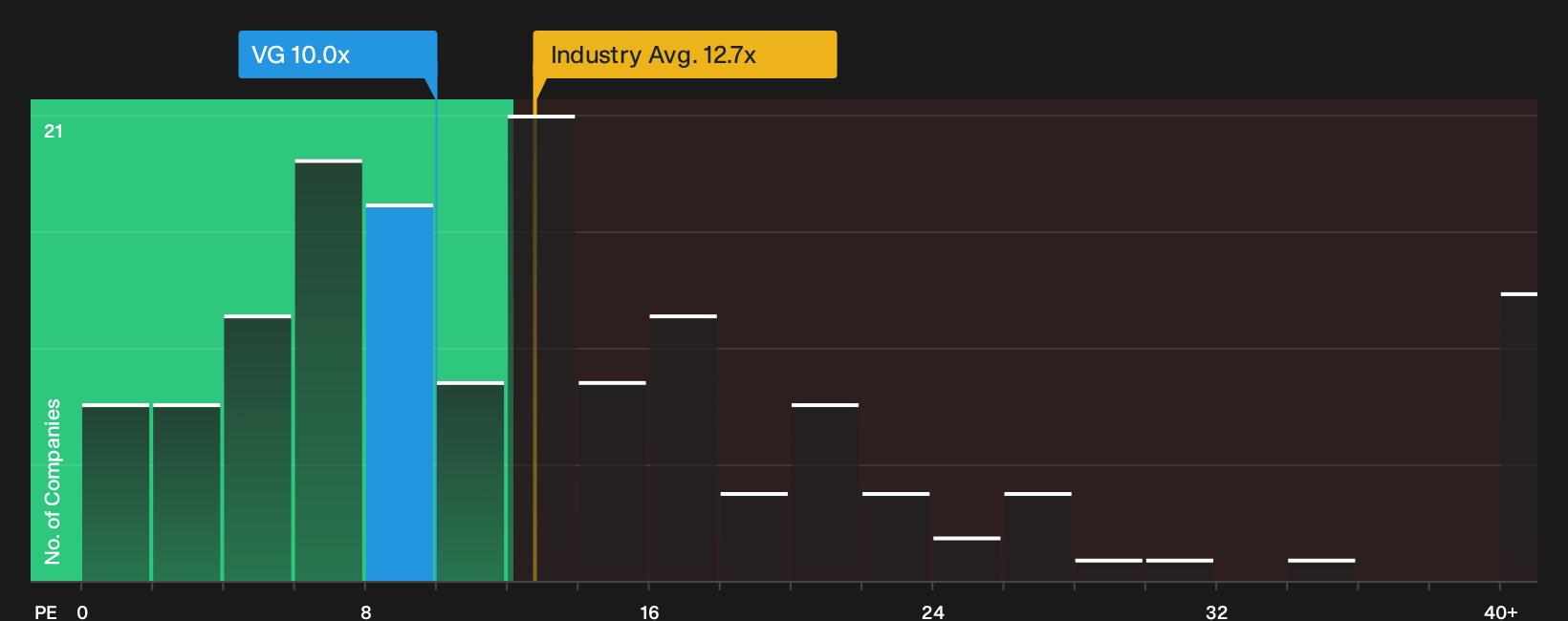Click the green bar at PE 4-6

point(258,448)
